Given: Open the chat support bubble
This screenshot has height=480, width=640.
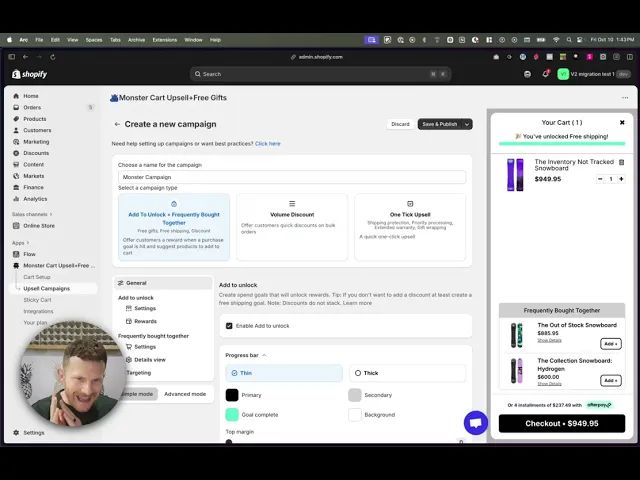Looking at the screenshot, I should click(x=476, y=423).
